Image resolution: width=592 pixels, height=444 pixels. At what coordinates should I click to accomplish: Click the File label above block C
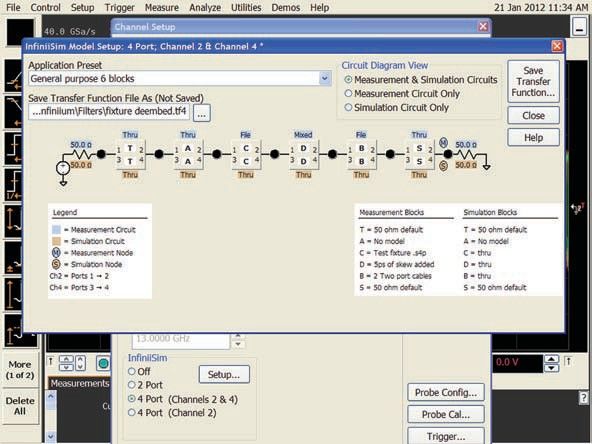[245, 135]
